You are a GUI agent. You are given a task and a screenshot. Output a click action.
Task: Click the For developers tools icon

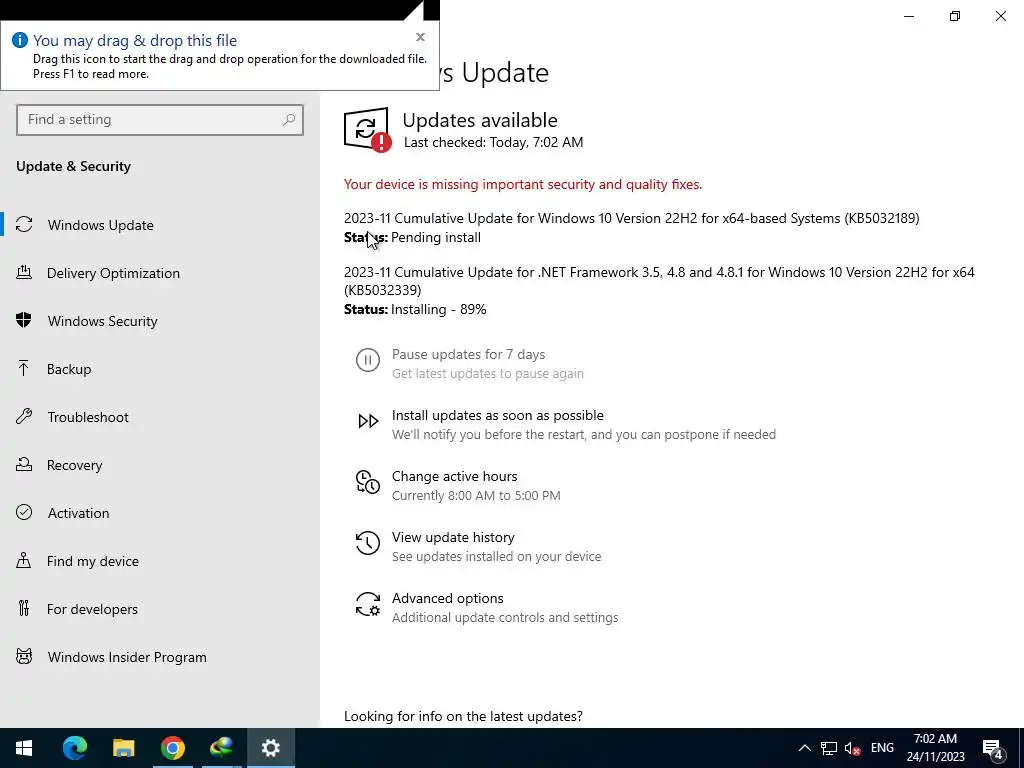[x=24, y=609]
